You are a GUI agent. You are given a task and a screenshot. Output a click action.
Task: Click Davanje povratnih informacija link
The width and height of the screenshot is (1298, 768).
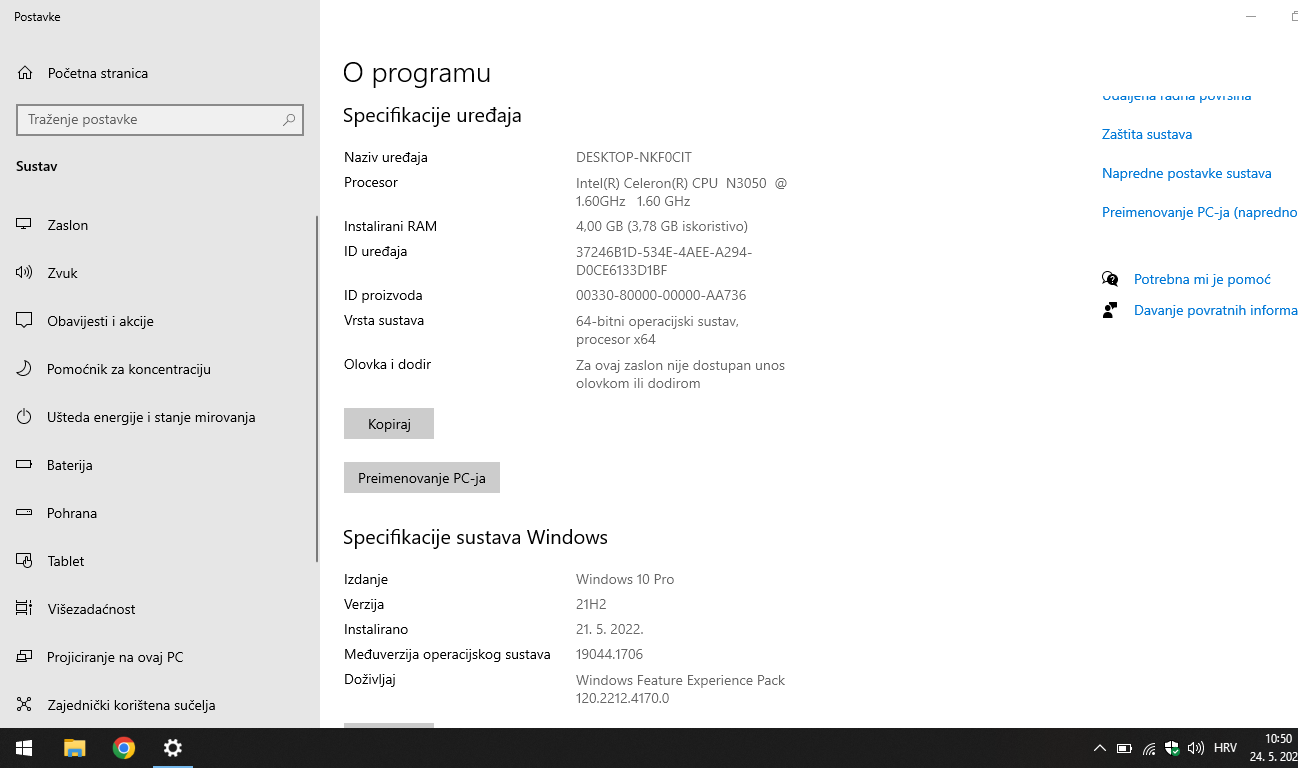click(x=1216, y=311)
